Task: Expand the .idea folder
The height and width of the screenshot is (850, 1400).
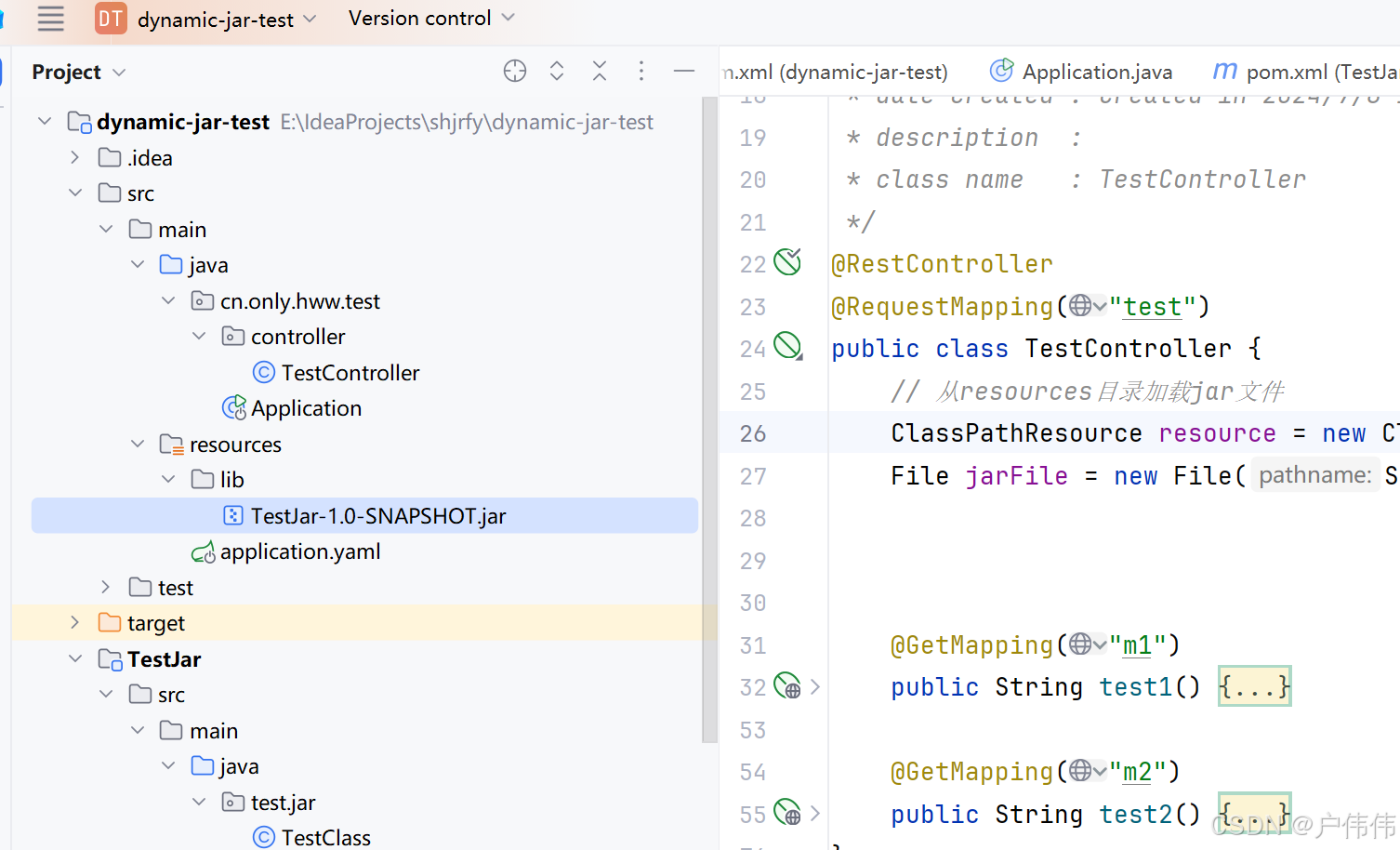Action: tap(75, 158)
